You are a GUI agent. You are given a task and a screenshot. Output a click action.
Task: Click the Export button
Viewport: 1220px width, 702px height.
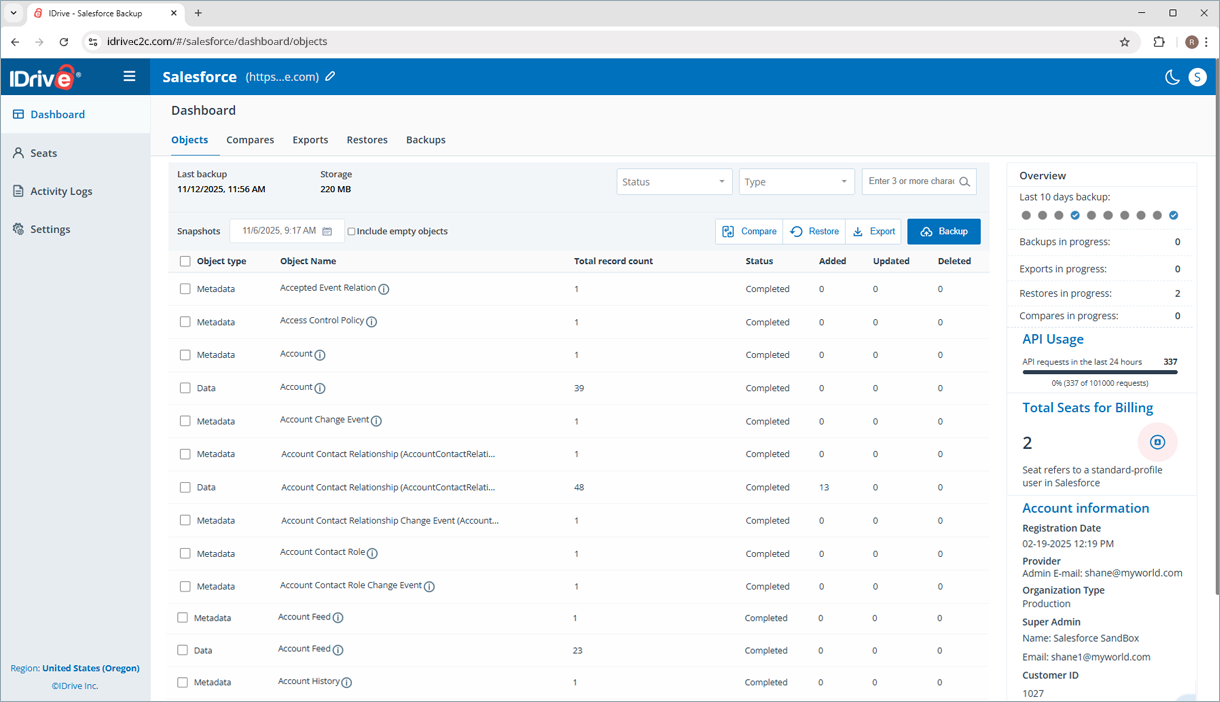873,231
